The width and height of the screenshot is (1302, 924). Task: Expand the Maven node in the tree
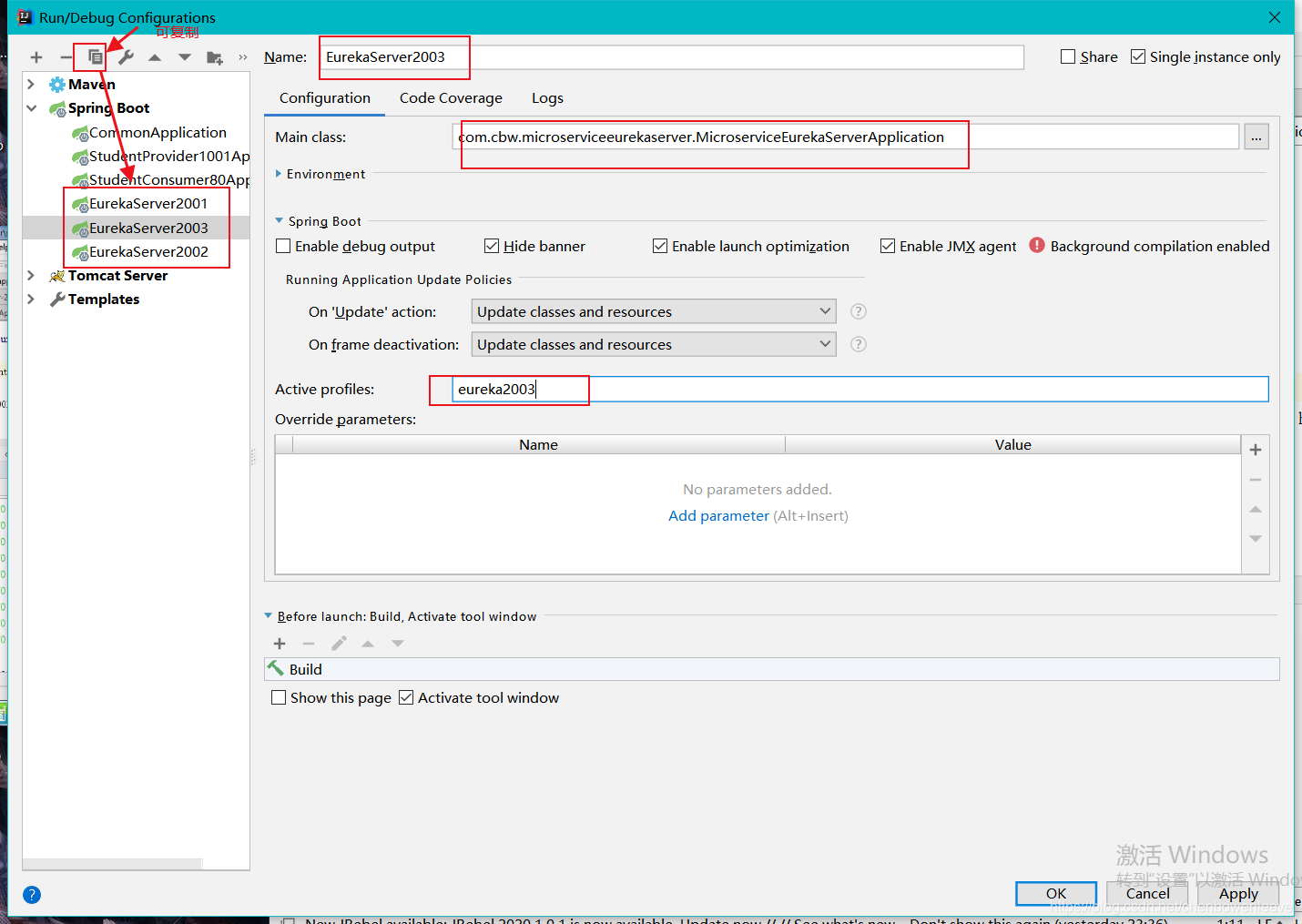coord(31,84)
